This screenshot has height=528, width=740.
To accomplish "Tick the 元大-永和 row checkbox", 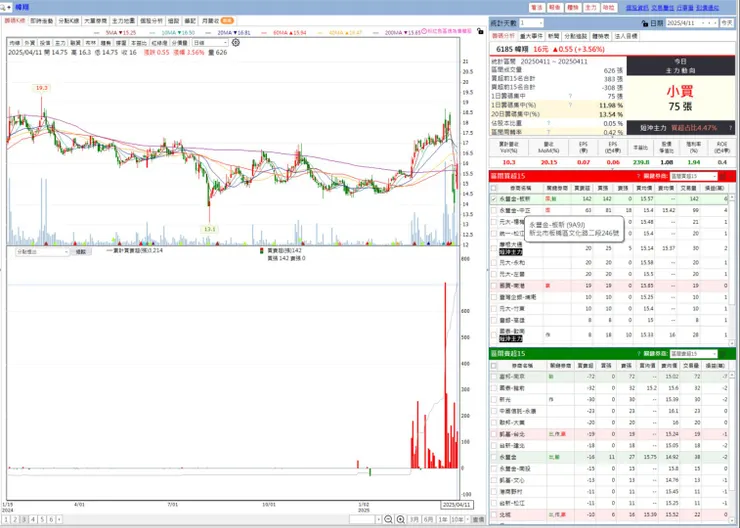I will (494, 262).
